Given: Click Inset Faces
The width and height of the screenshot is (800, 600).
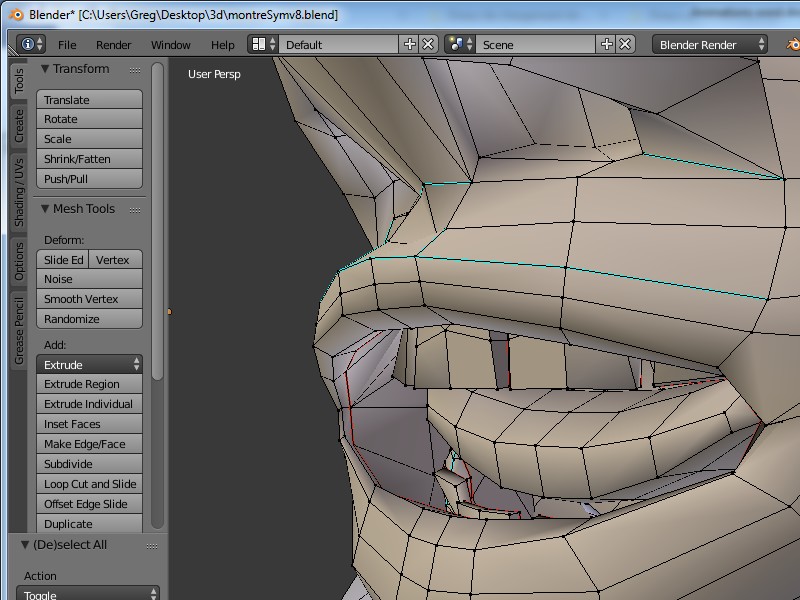Looking at the screenshot, I should [89, 423].
